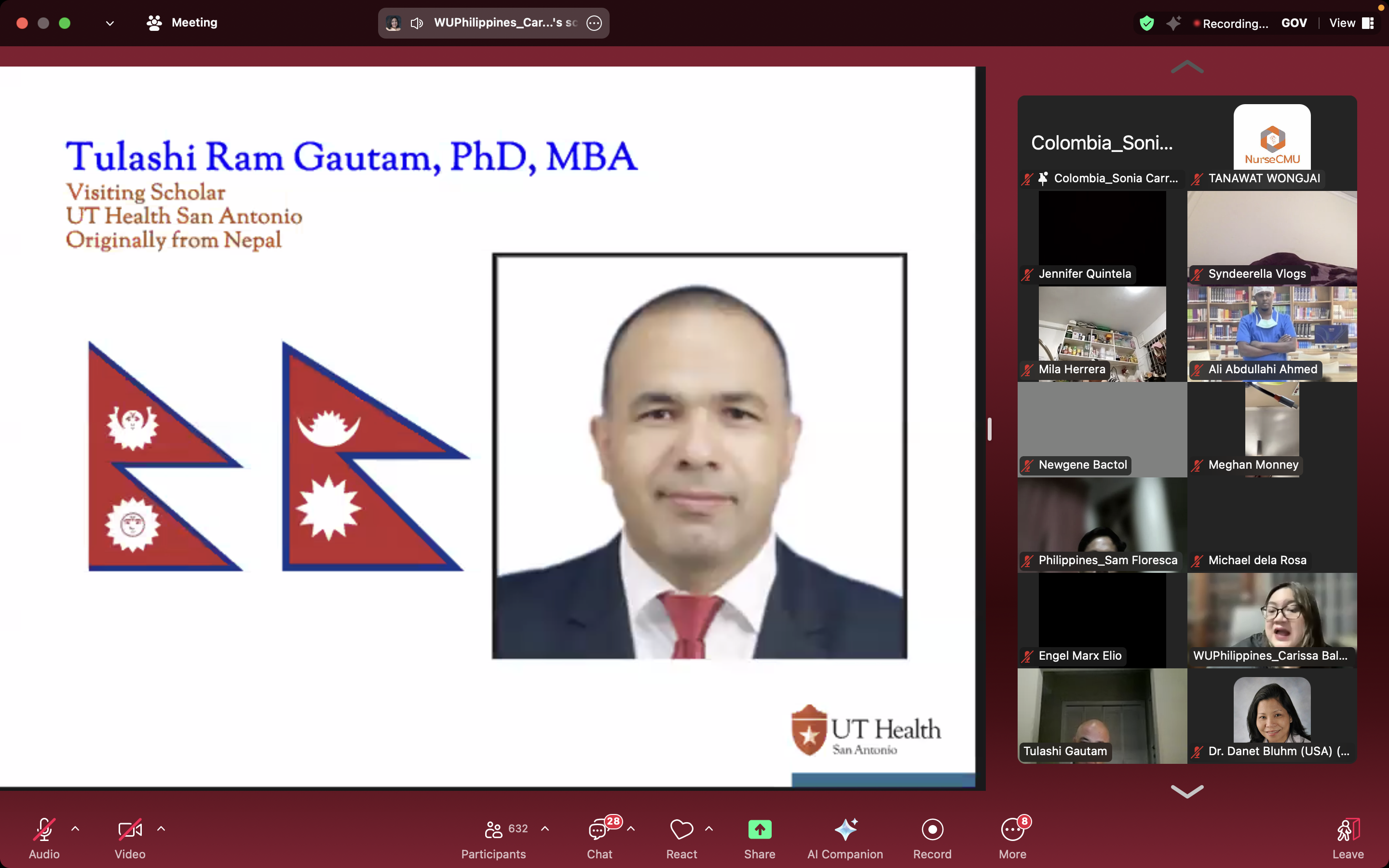This screenshot has width=1389, height=868.
Task: Select Ali Abdullahi Ahmed video tile
Action: coord(1272,334)
